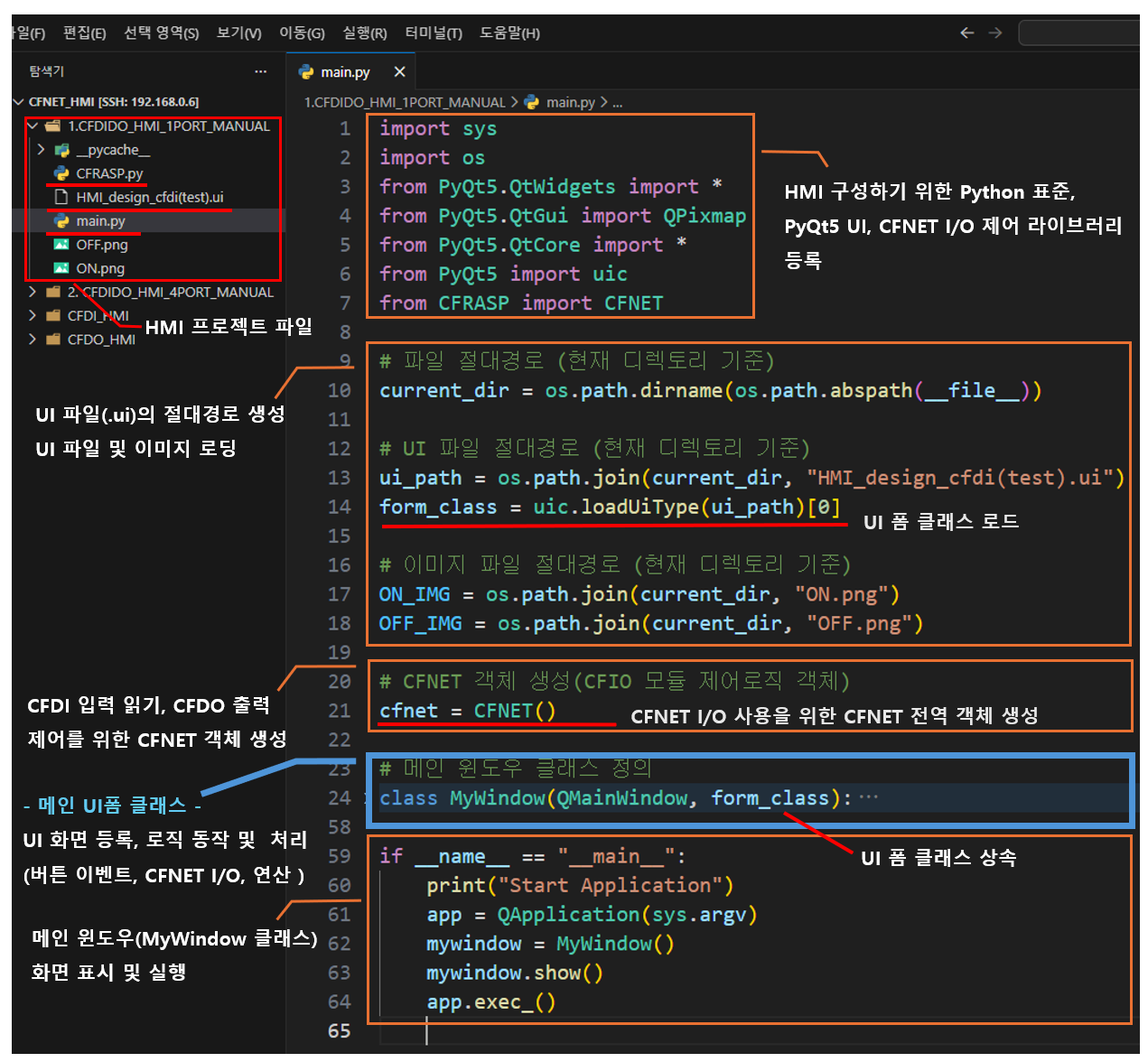Click the __pycache__ folder icon
Image resolution: width=1148 pixels, height=1062 pixels.
pyautogui.click(x=62, y=150)
